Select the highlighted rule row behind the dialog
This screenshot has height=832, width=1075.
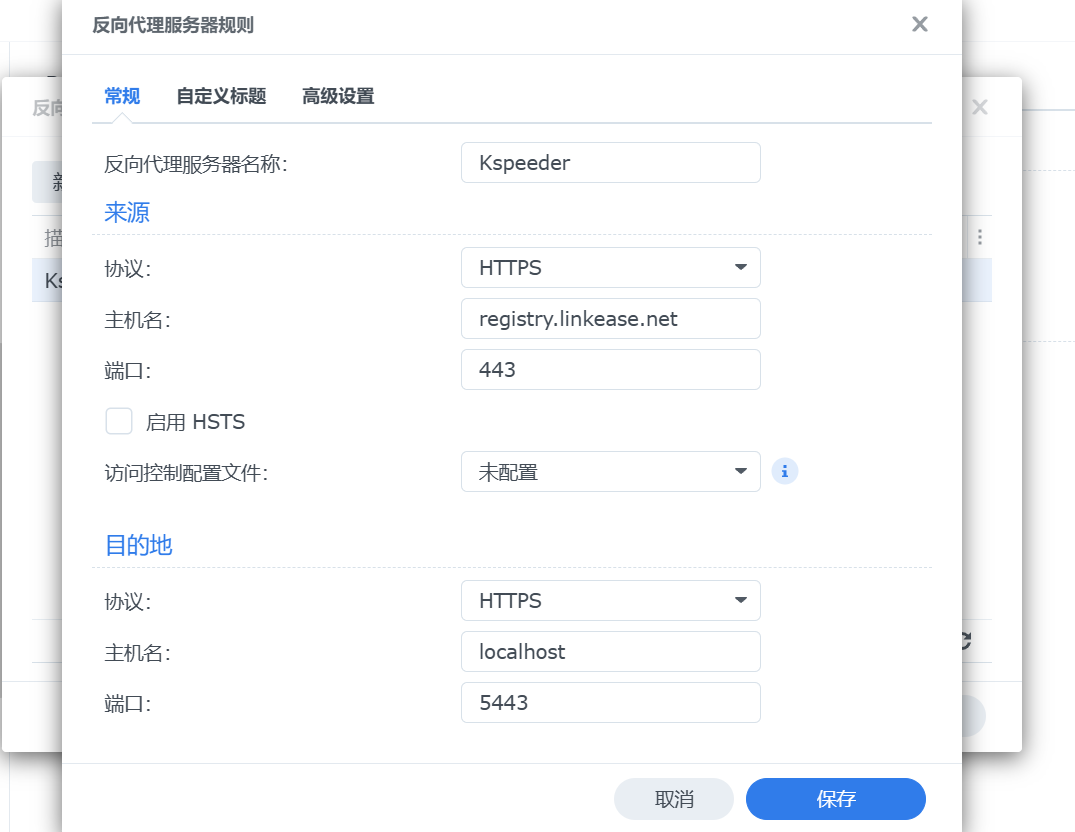(46, 281)
